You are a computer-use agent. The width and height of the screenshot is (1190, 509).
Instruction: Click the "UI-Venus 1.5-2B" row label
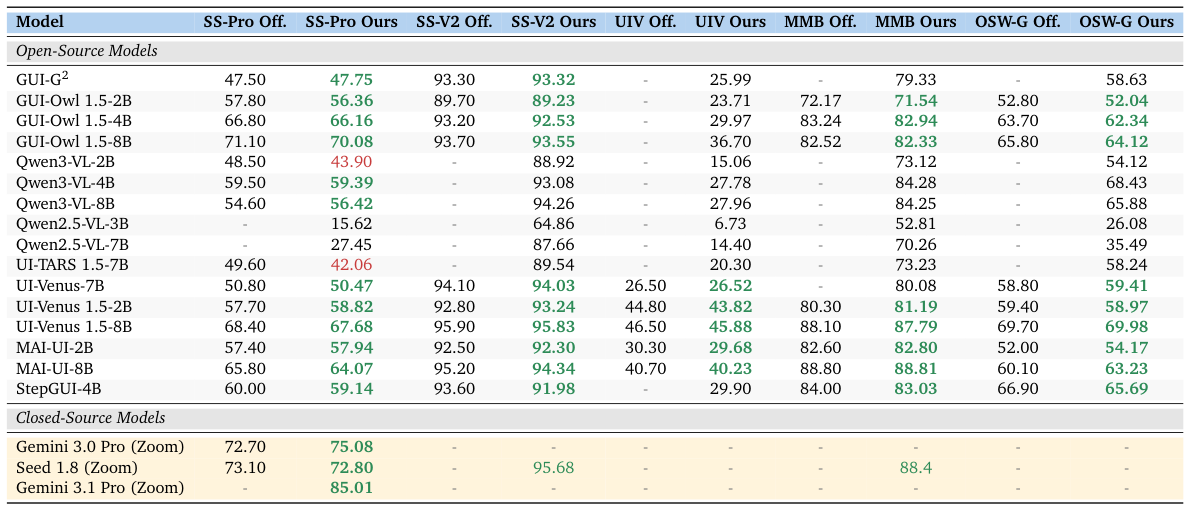(x=74, y=306)
